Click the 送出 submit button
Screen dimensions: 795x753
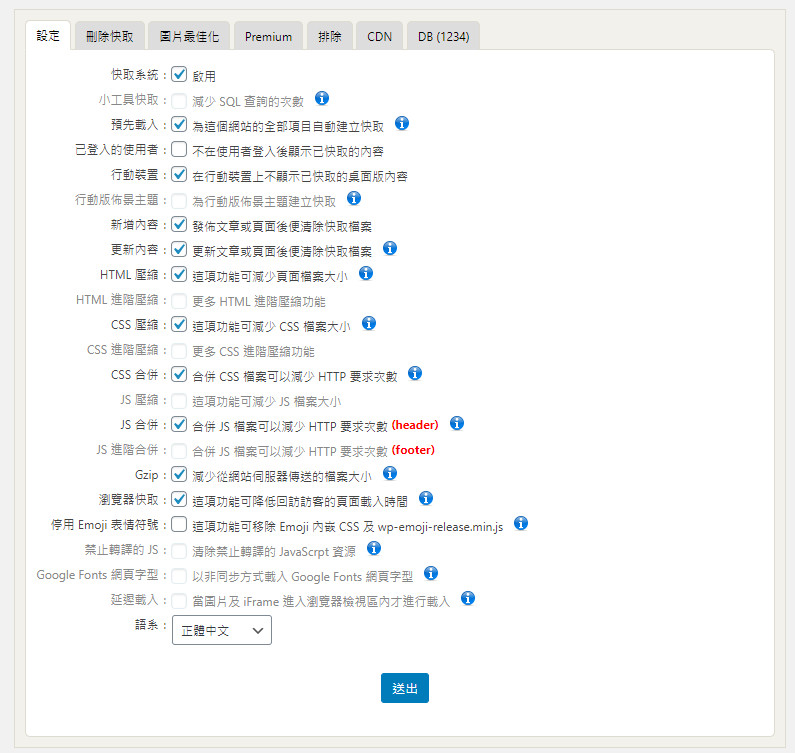[404, 688]
